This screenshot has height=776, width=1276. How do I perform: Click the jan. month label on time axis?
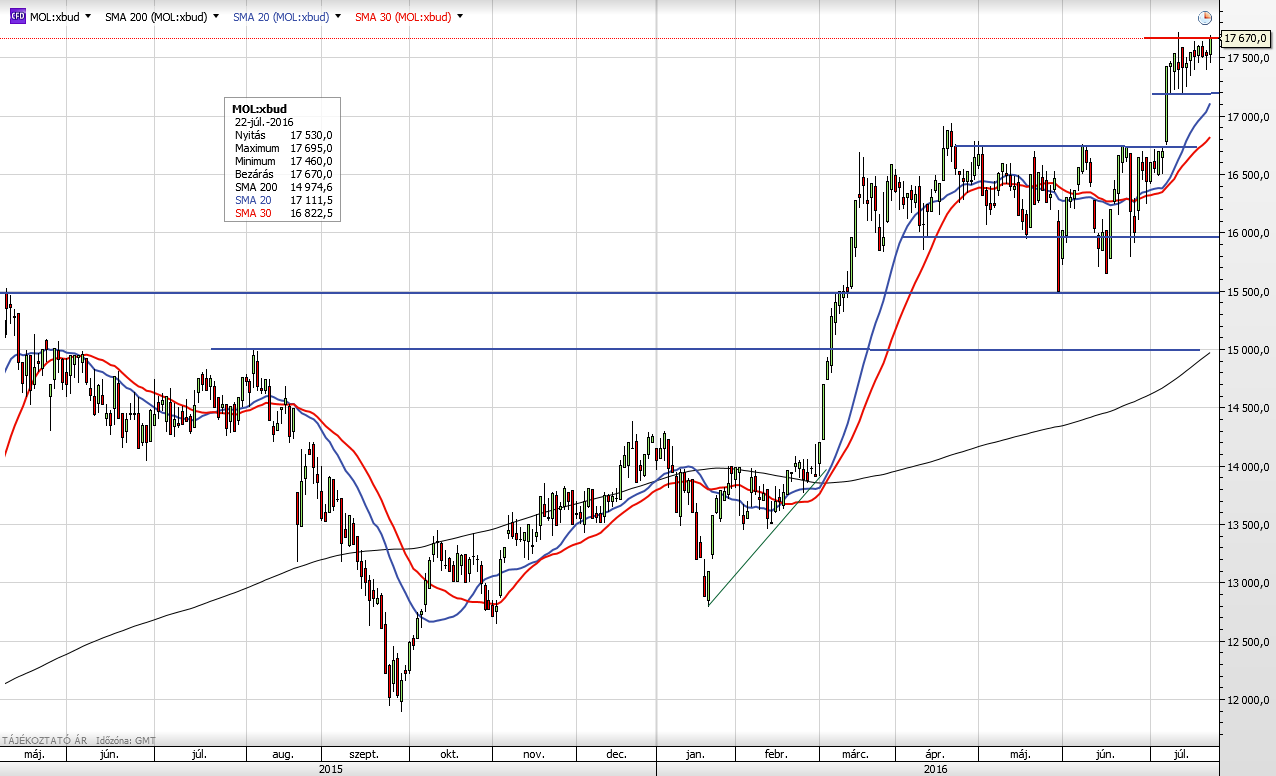(696, 754)
